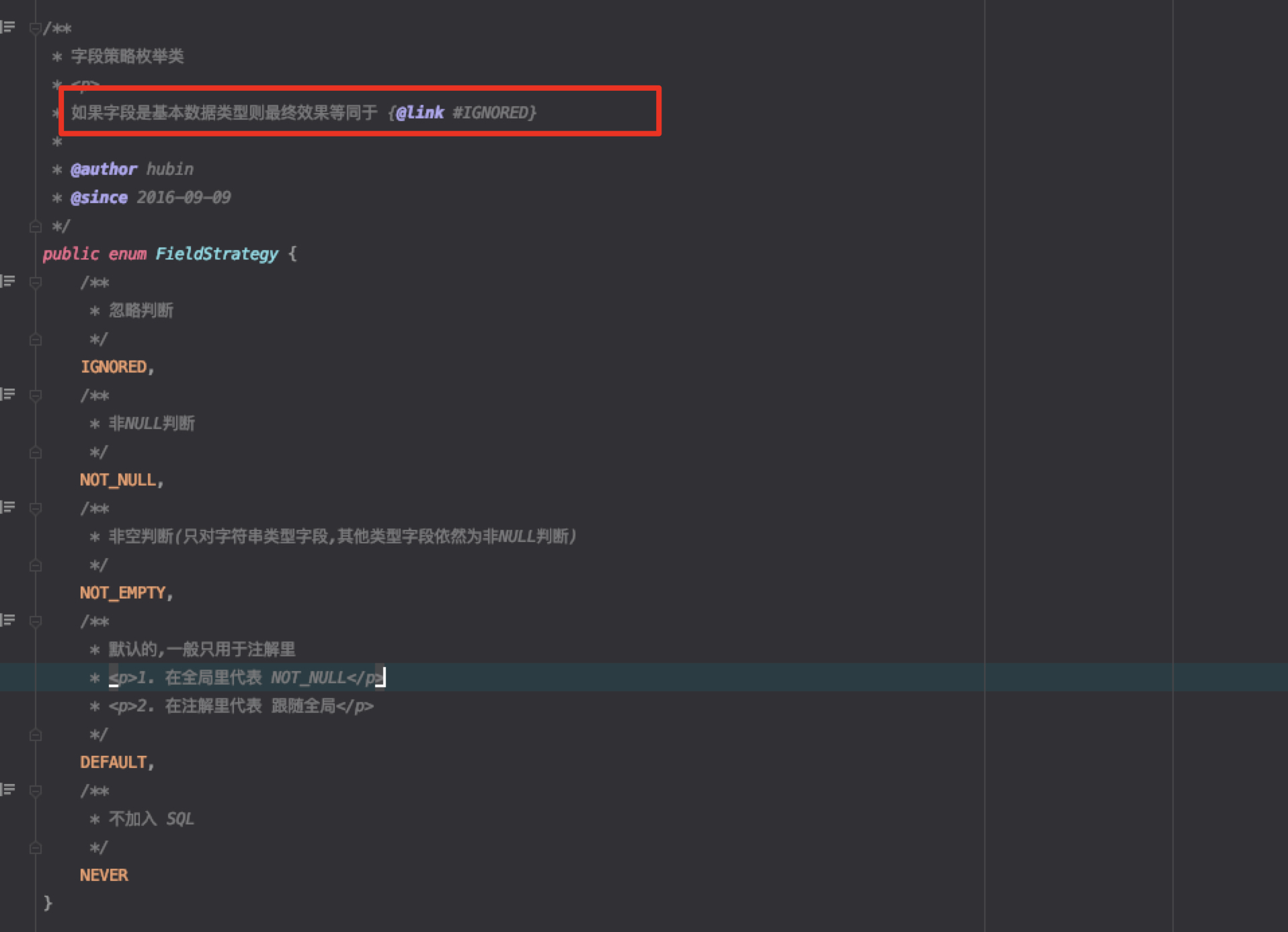Collapse NOT_NULL doc comment from its opening line

coord(36,395)
